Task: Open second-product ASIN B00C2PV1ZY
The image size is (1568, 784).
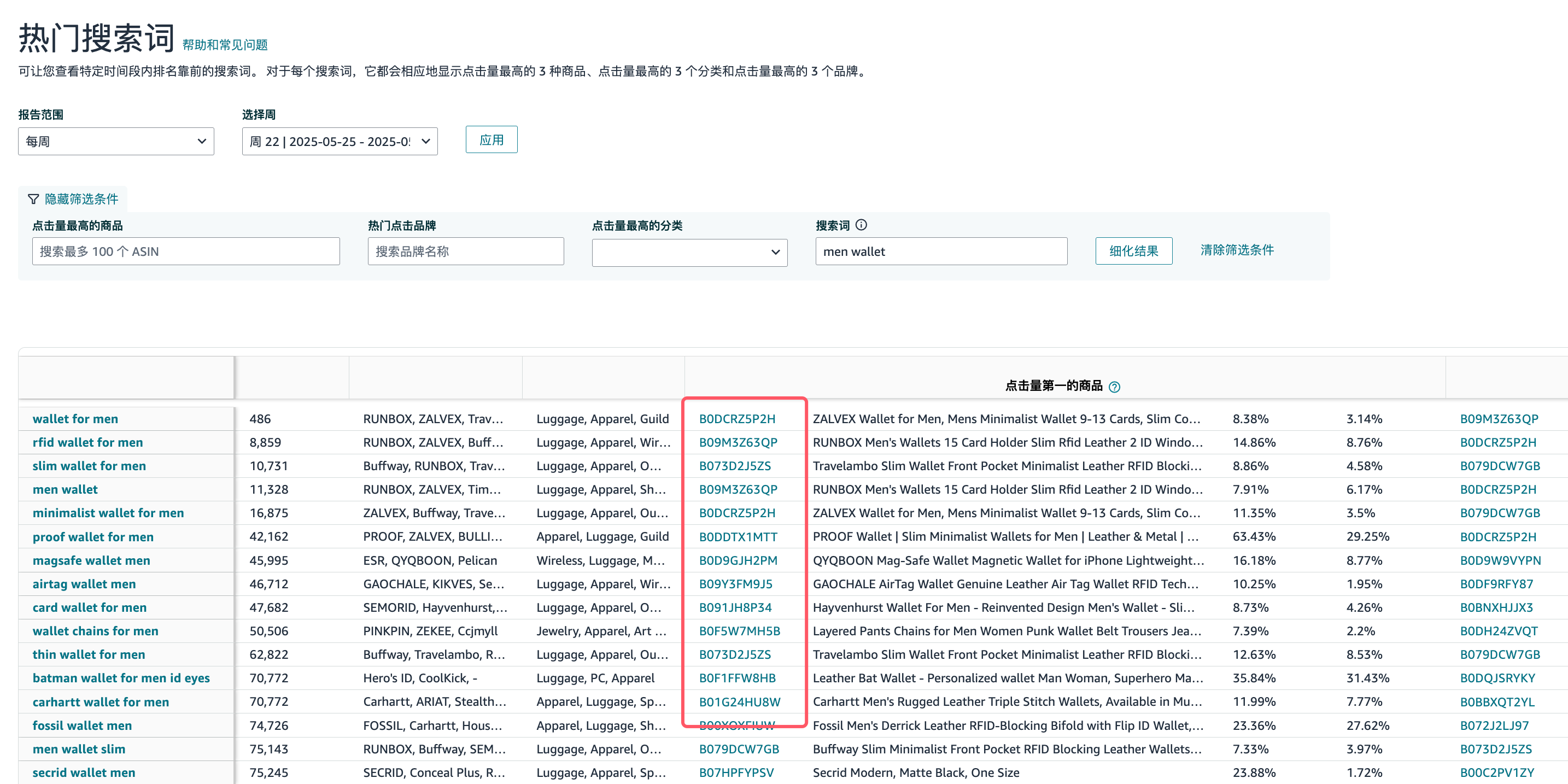Action: click(x=1497, y=773)
